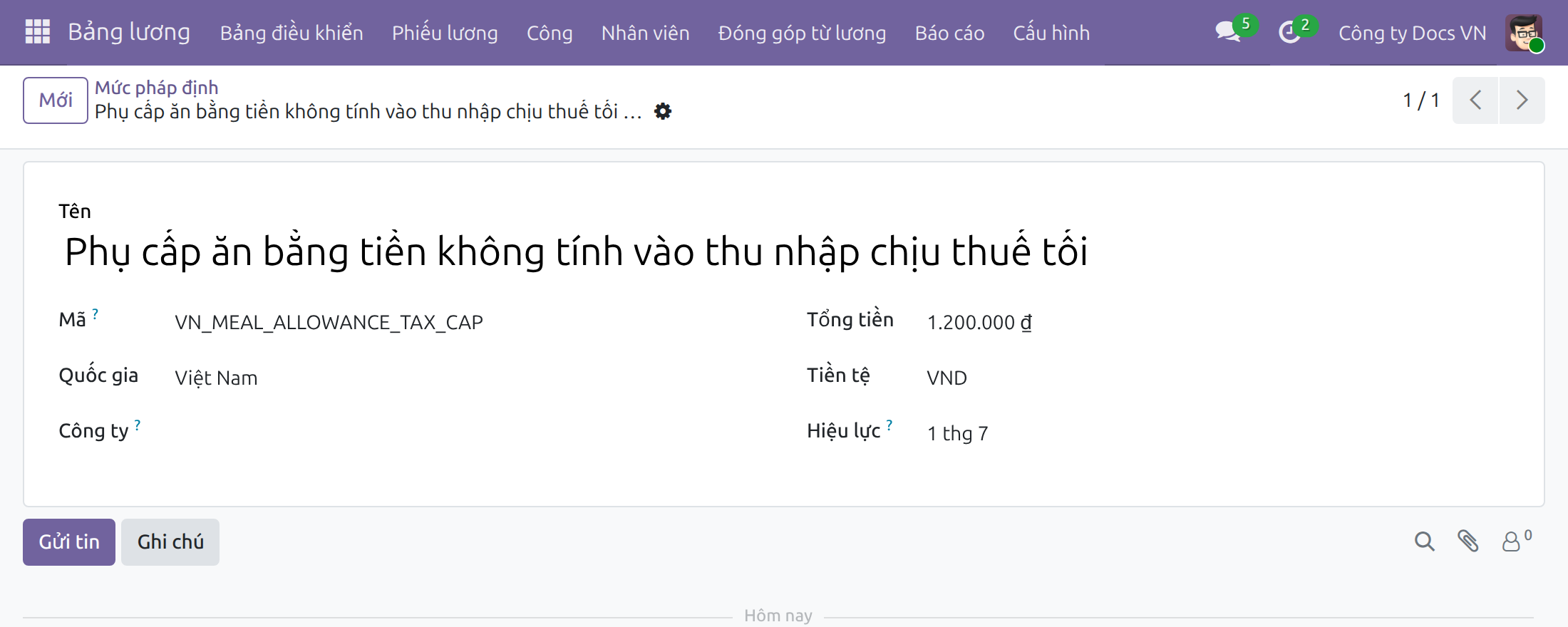Attach files using the paperclip icon
This screenshot has width=1568, height=627.
coord(1468,542)
